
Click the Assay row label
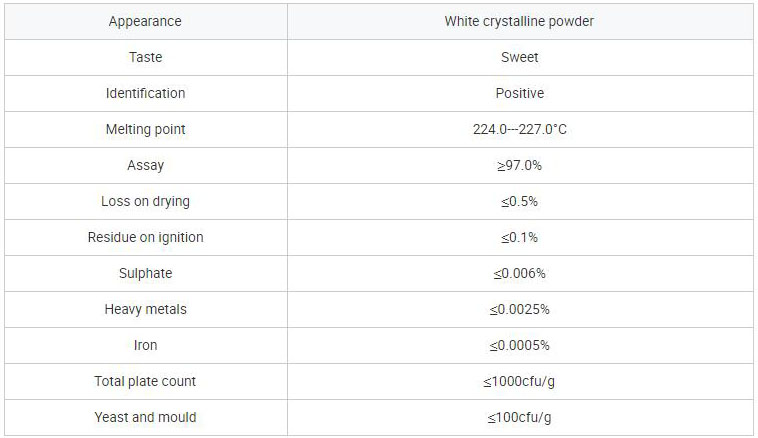(145, 165)
